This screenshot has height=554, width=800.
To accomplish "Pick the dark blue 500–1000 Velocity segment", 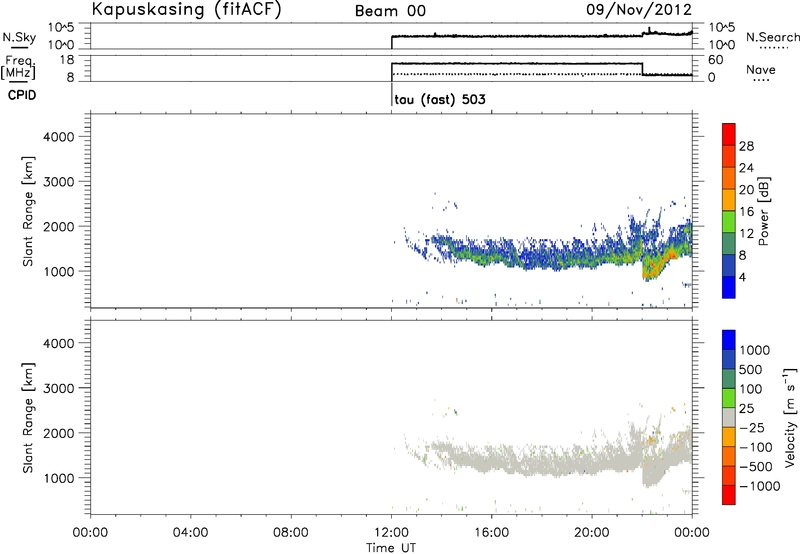I will pos(729,359).
